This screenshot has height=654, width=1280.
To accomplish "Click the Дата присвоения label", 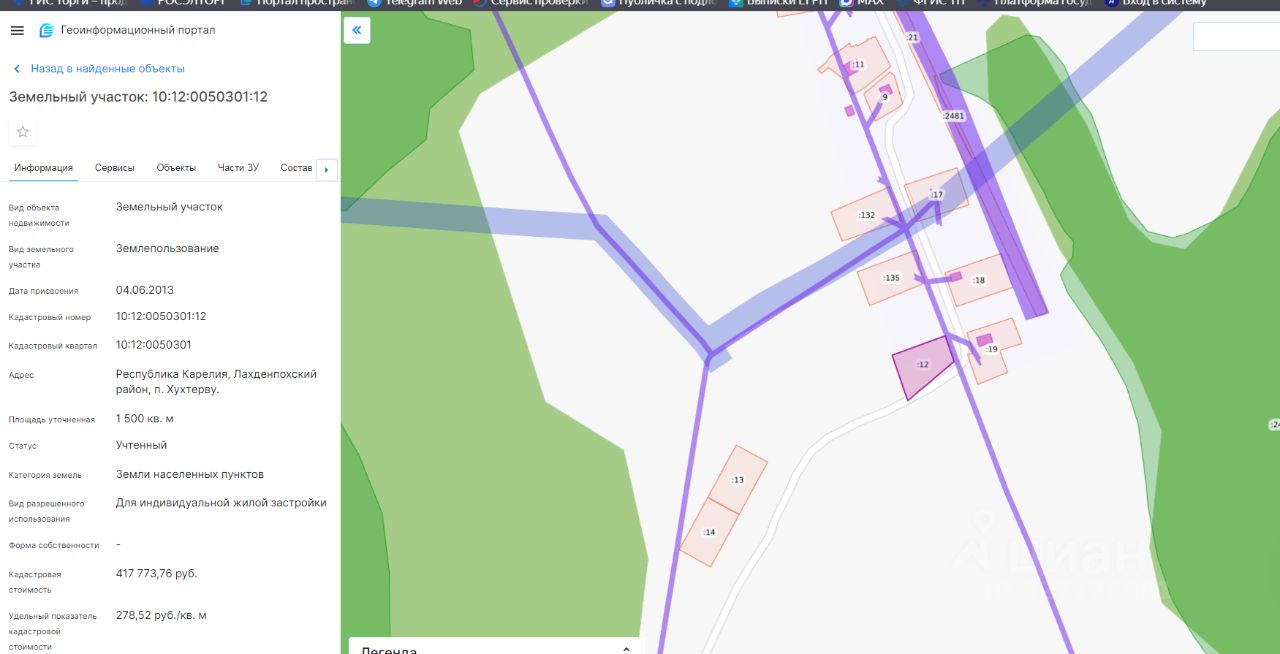I will [x=43, y=291].
